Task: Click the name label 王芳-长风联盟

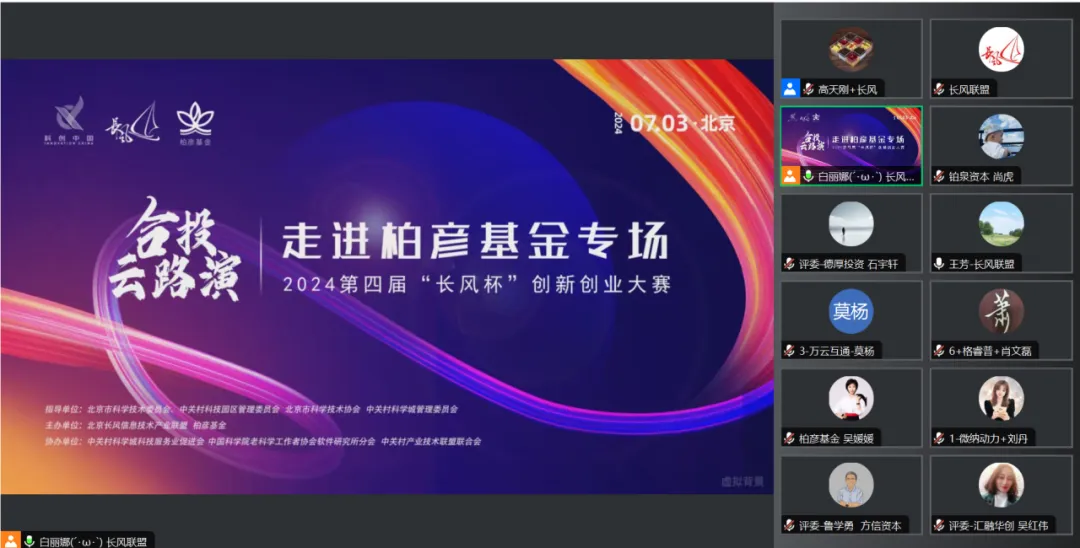Action: click(x=982, y=264)
